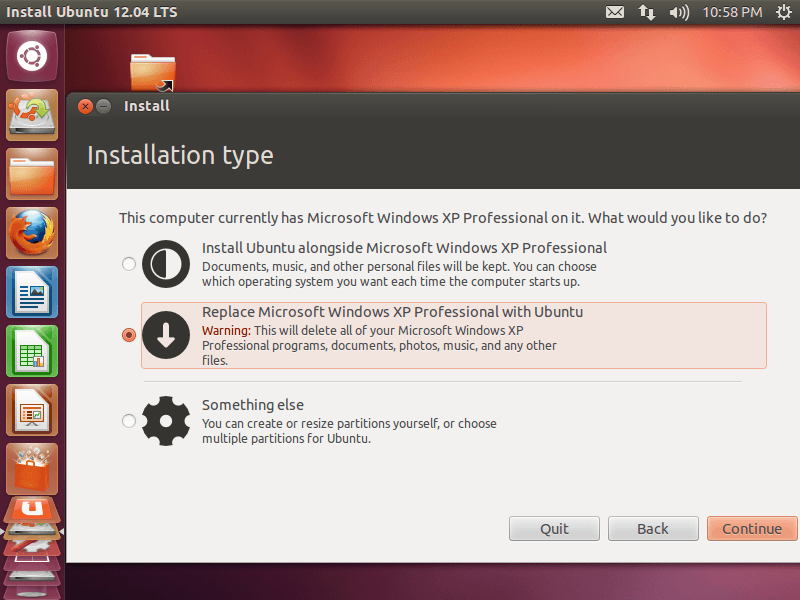Click the Quit button
Screen dimensions: 800x600
554,529
